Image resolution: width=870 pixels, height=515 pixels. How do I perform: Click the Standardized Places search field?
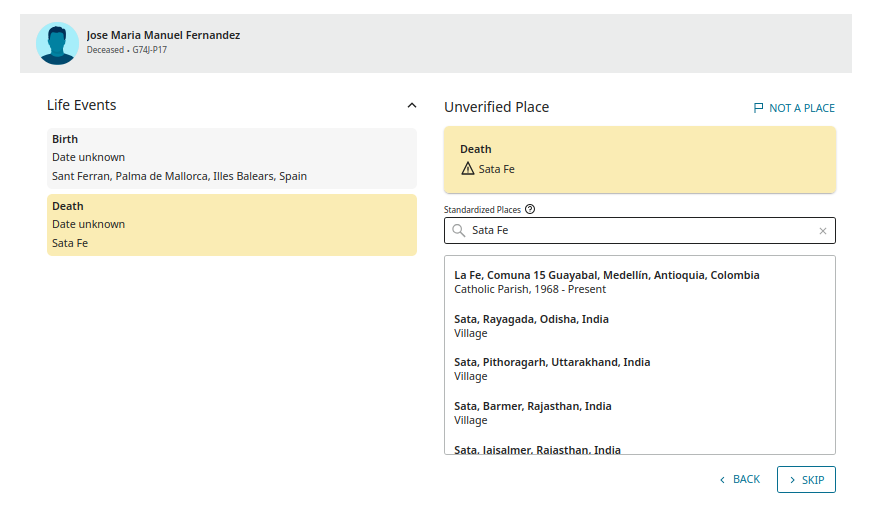click(x=640, y=231)
